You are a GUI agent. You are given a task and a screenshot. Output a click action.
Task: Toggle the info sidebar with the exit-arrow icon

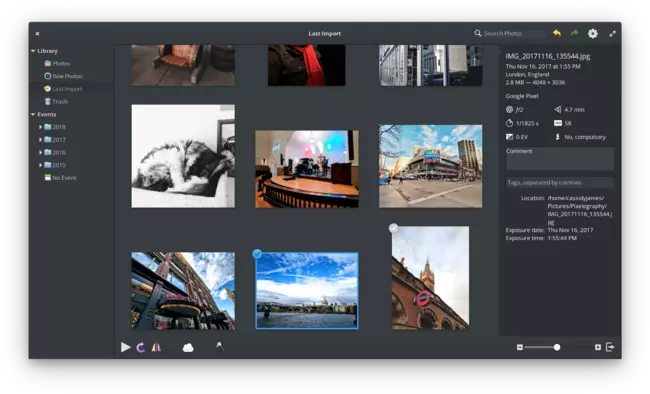point(610,347)
